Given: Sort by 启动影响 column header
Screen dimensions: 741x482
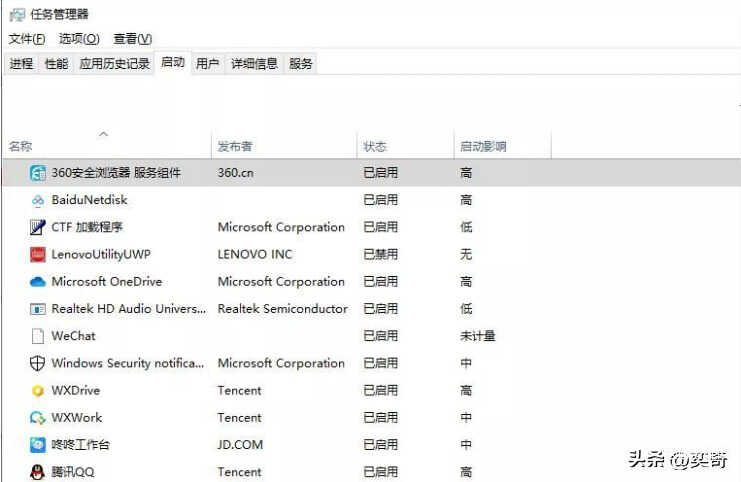Looking at the screenshot, I should pos(483,146).
